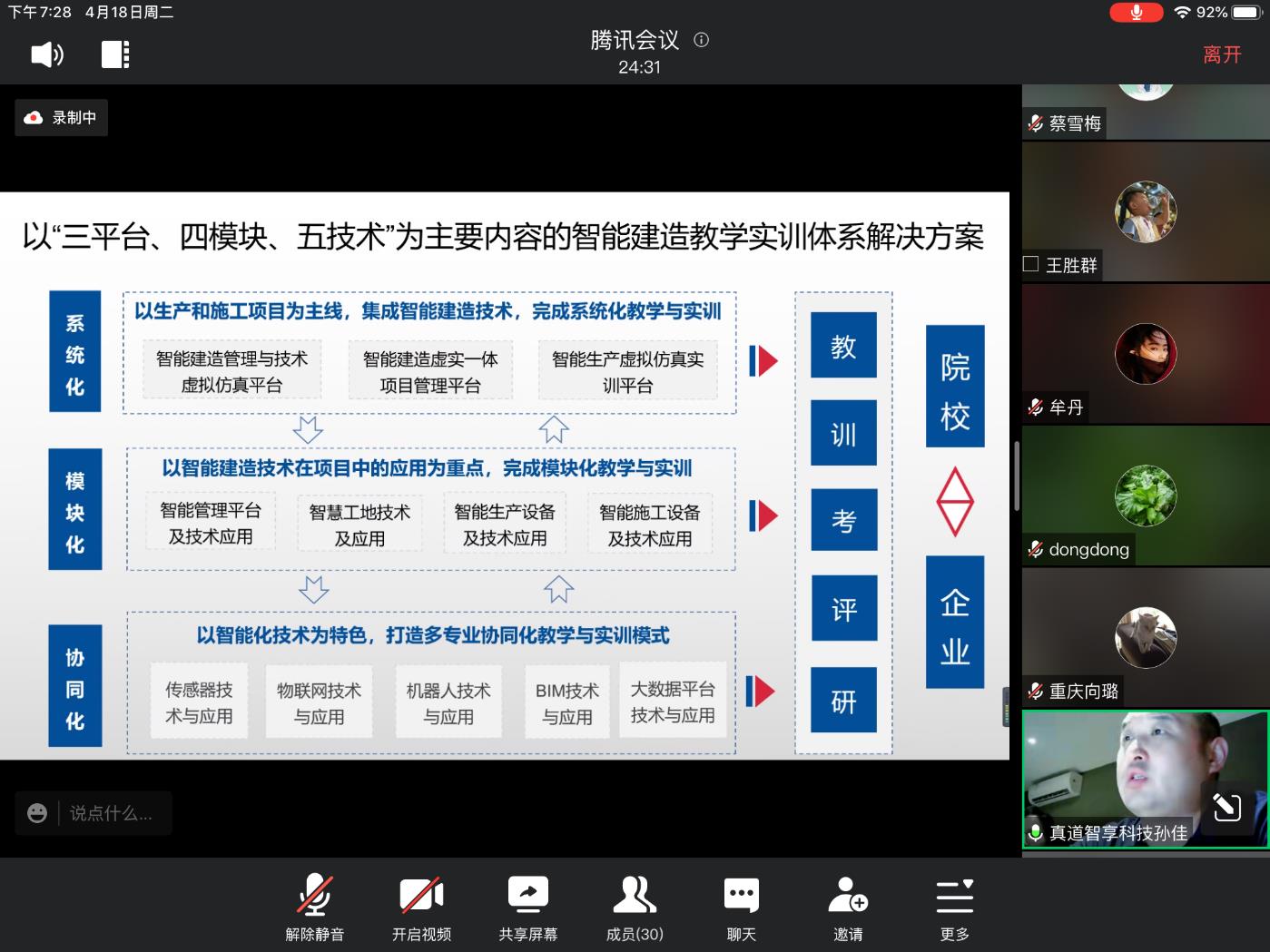Open meeting info icon beside 腾讯会议

tap(701, 40)
